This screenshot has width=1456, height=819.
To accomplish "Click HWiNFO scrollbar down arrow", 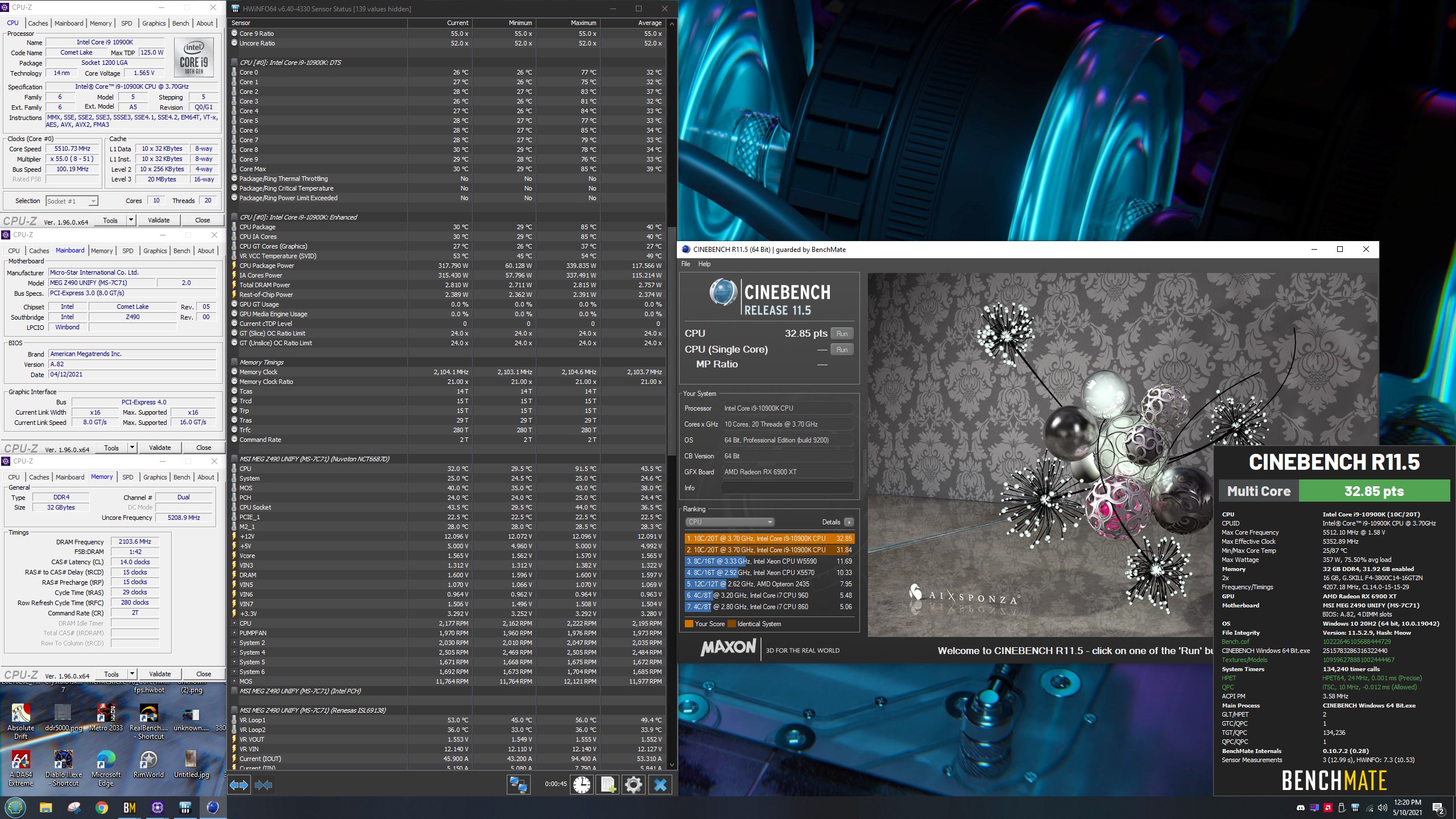I will point(672,765).
